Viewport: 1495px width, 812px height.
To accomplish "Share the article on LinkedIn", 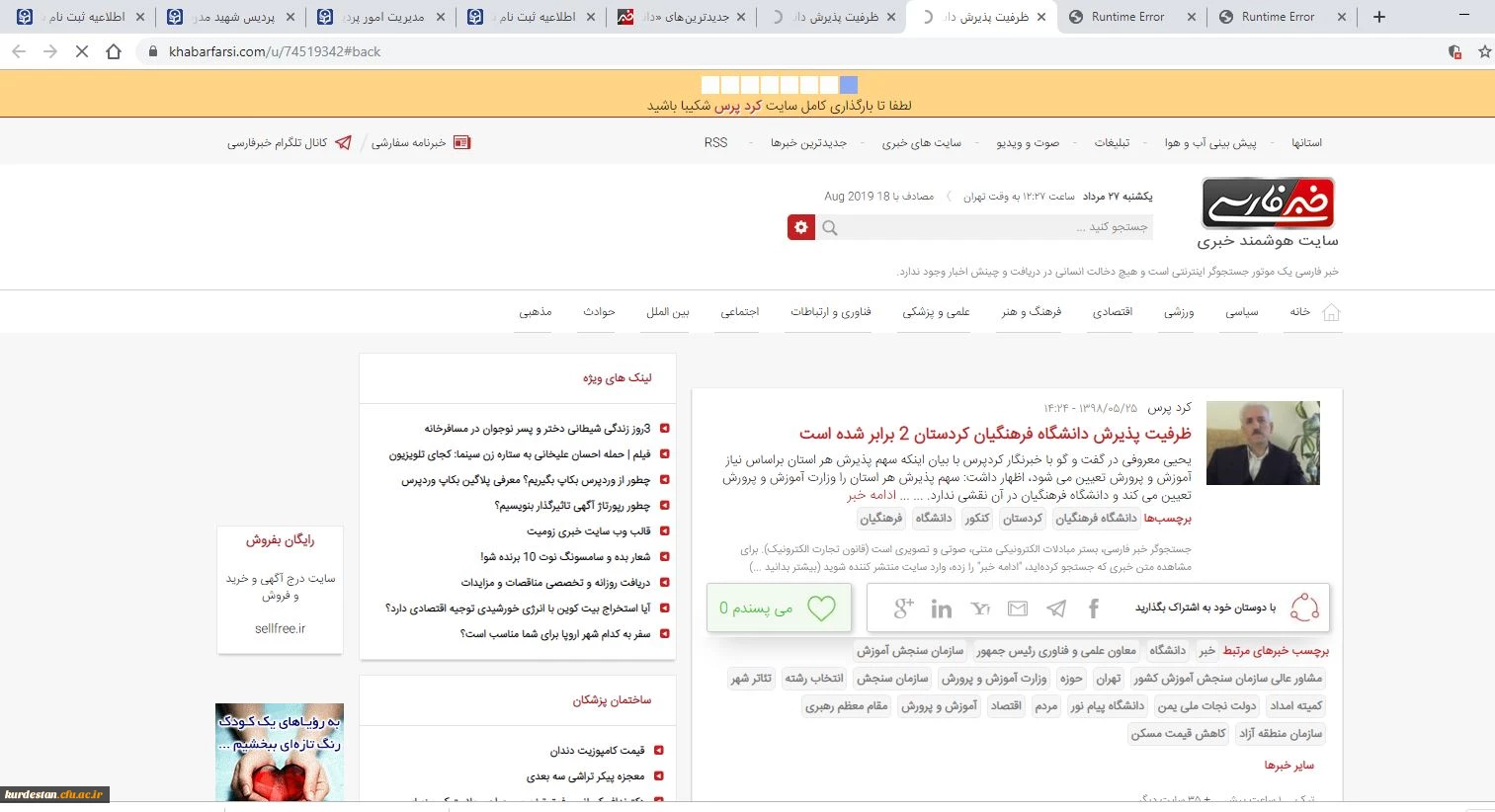I will pos(941,609).
